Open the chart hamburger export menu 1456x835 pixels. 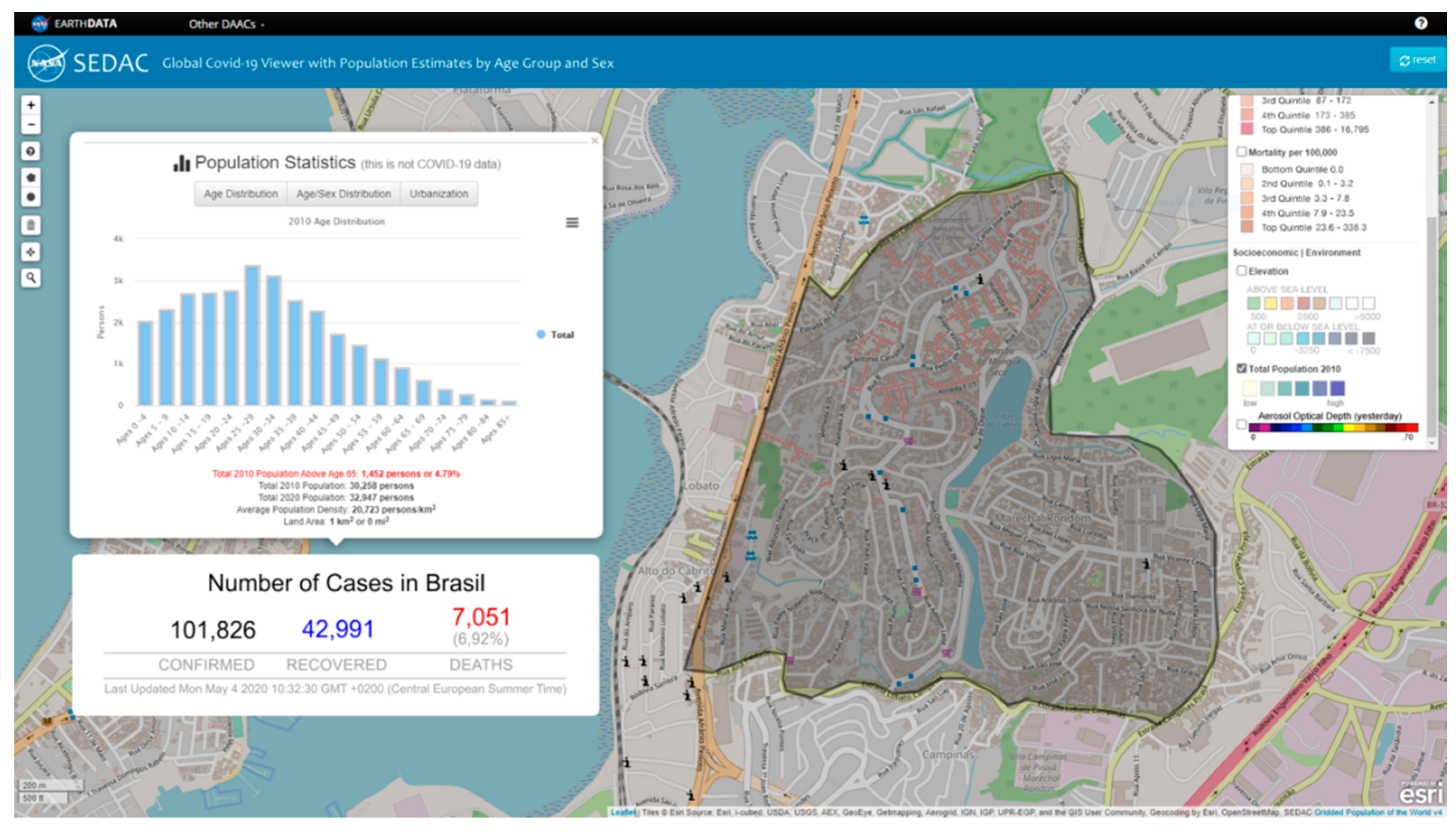coord(572,222)
